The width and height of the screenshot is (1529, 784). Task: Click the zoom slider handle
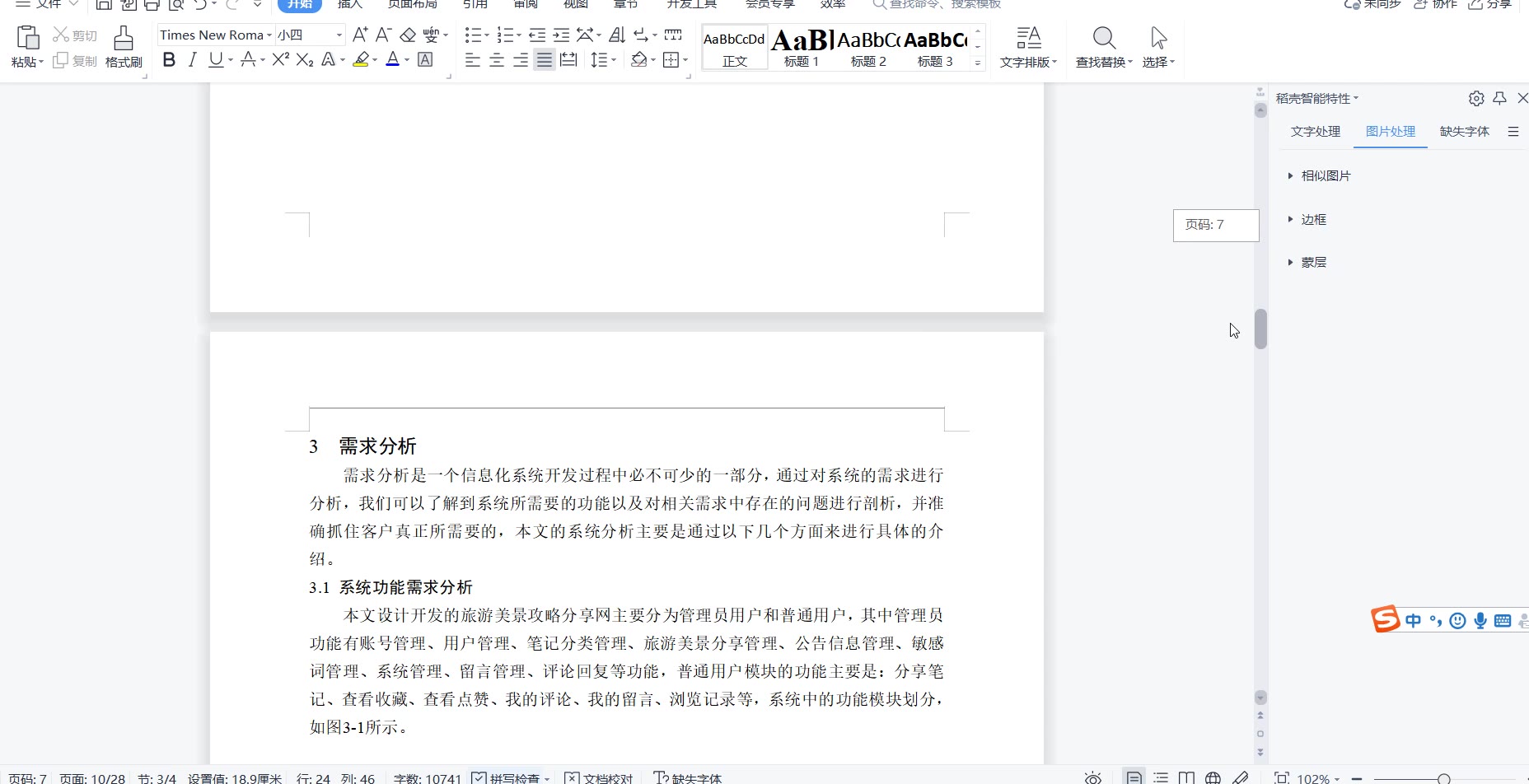pos(1443,779)
